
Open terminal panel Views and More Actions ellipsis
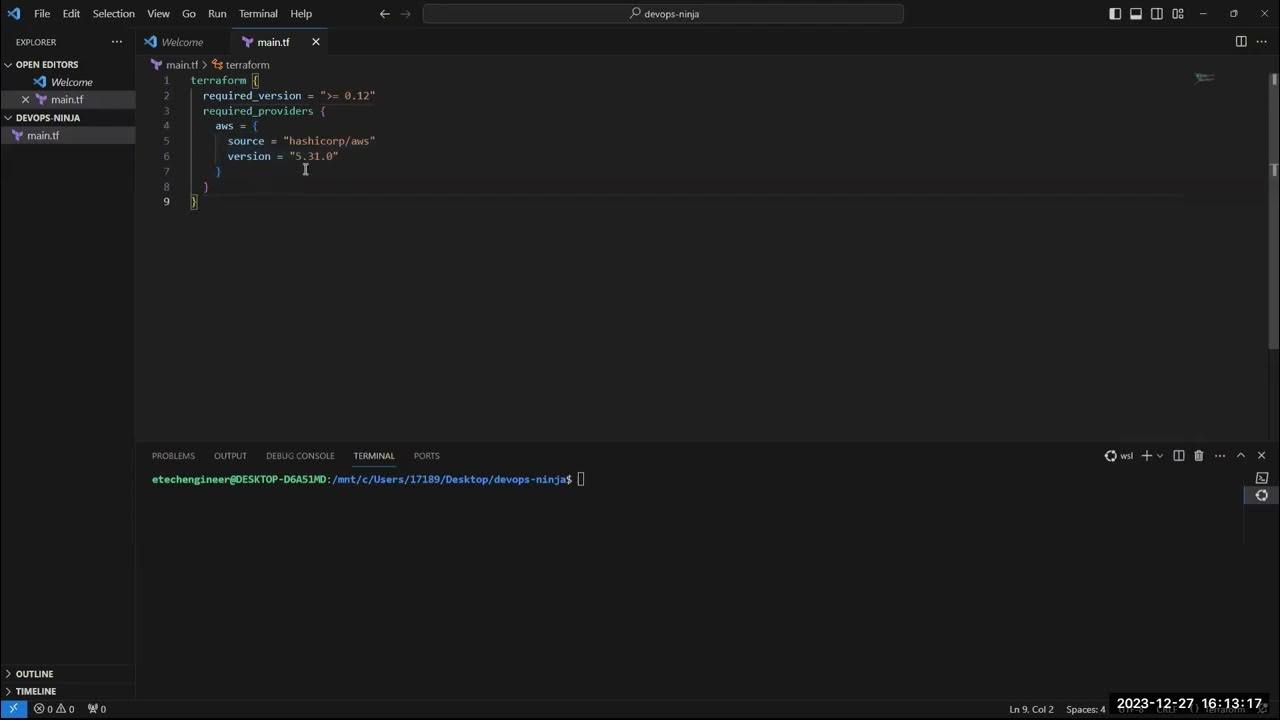(1220, 456)
